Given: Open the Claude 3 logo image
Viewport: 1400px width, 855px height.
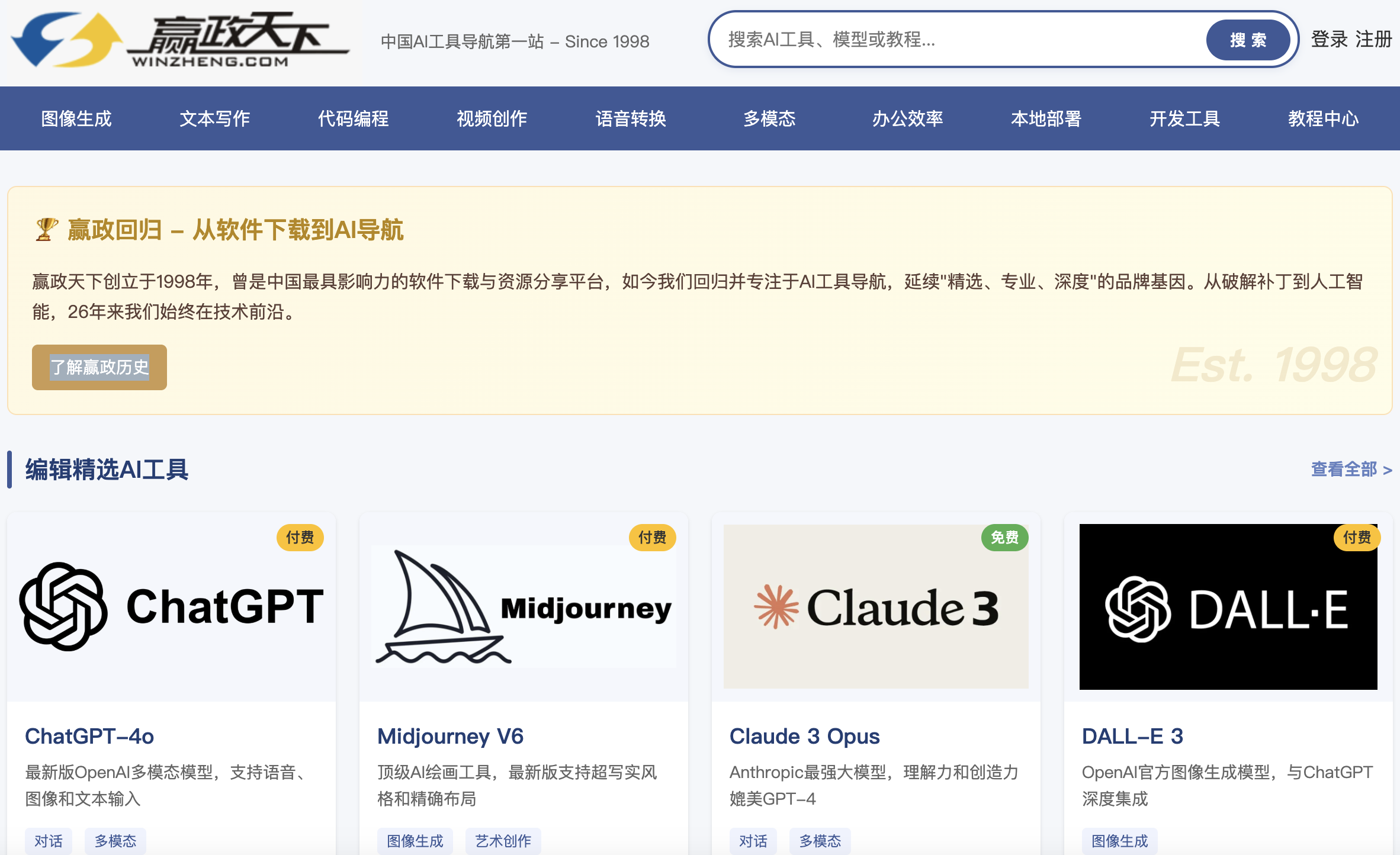Looking at the screenshot, I should coord(875,606).
